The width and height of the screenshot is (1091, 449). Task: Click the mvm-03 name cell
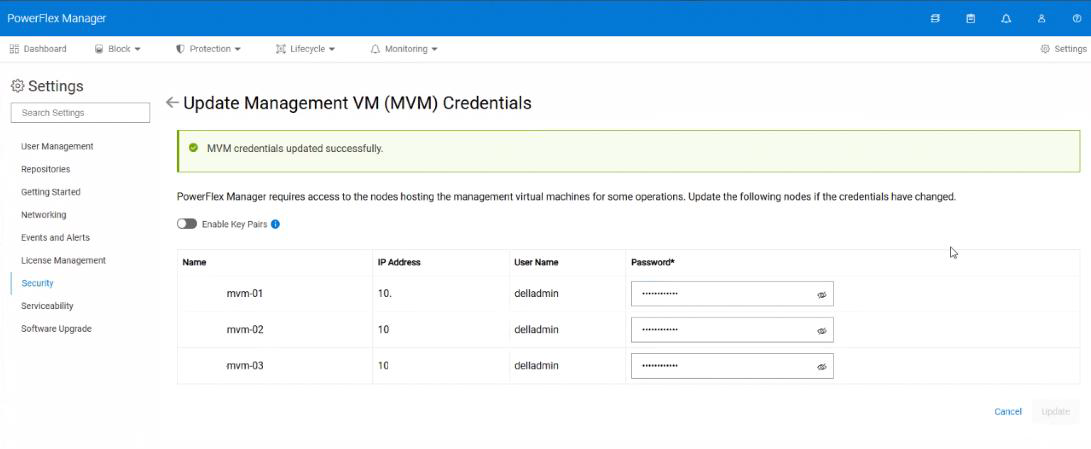245,366
